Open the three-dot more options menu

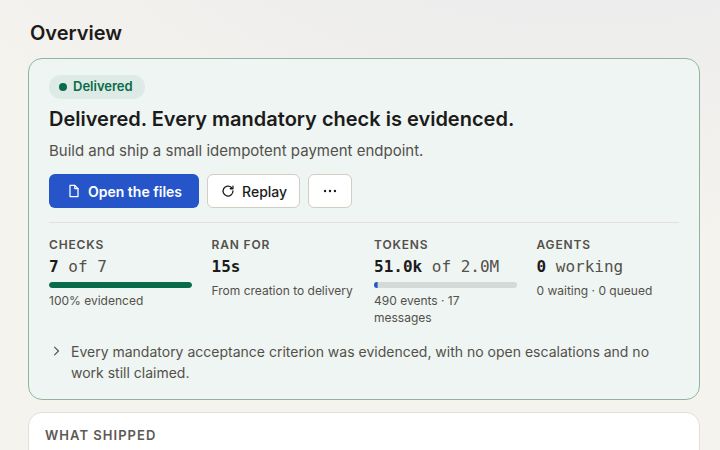330,191
